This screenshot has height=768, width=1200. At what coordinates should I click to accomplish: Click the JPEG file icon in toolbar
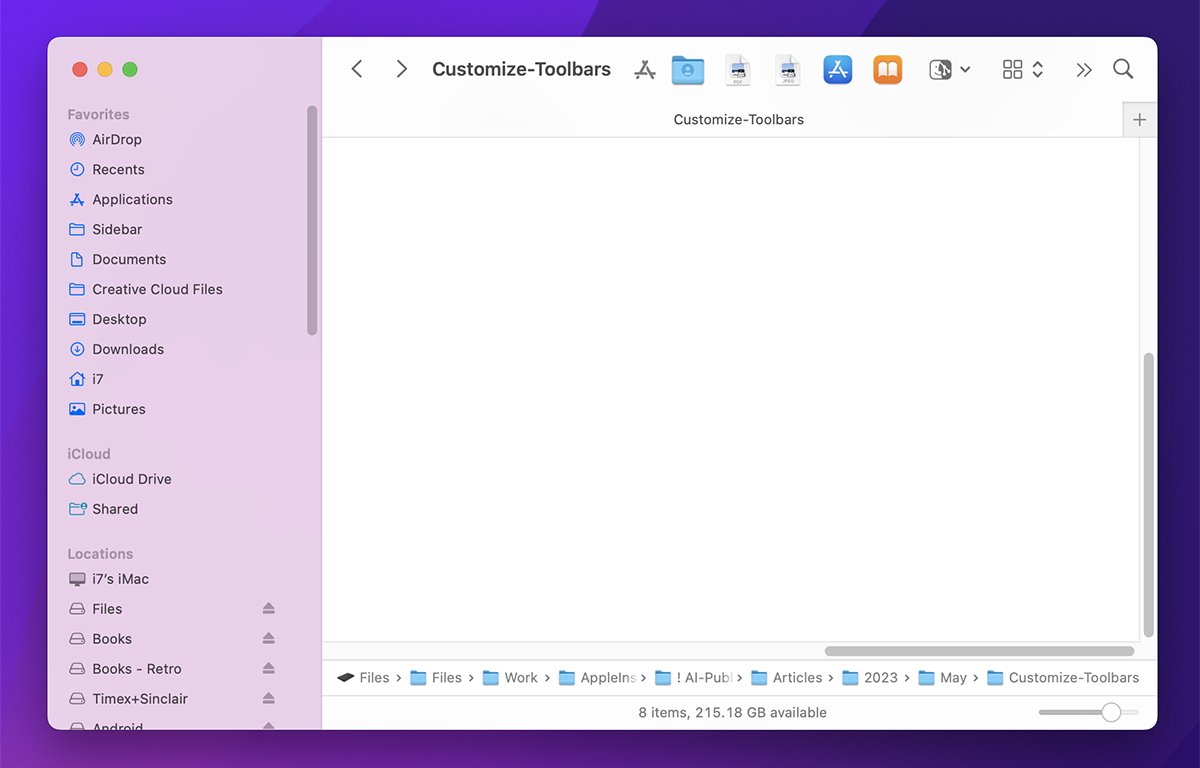[x=788, y=70]
